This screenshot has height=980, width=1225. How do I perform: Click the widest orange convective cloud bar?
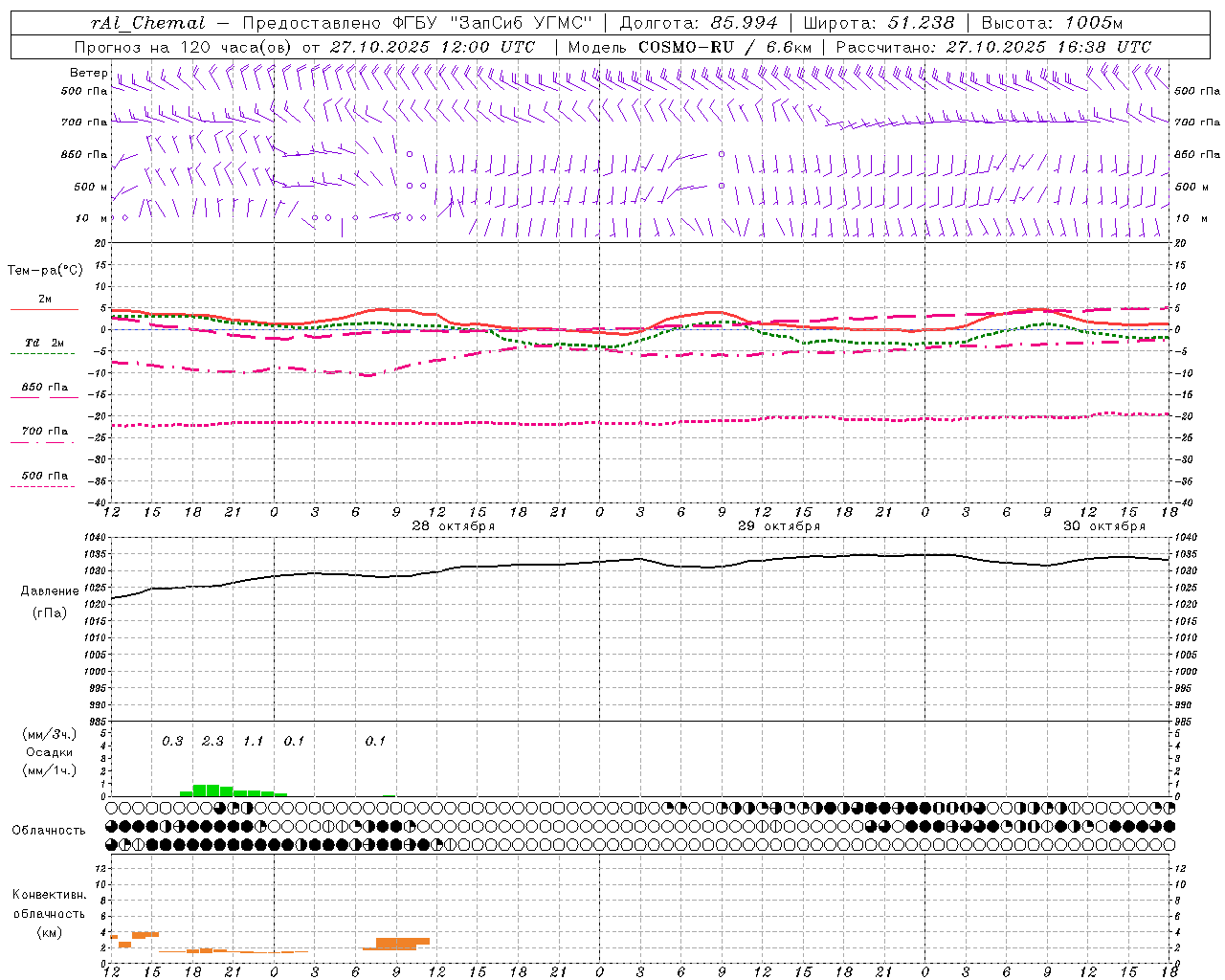tap(396, 944)
